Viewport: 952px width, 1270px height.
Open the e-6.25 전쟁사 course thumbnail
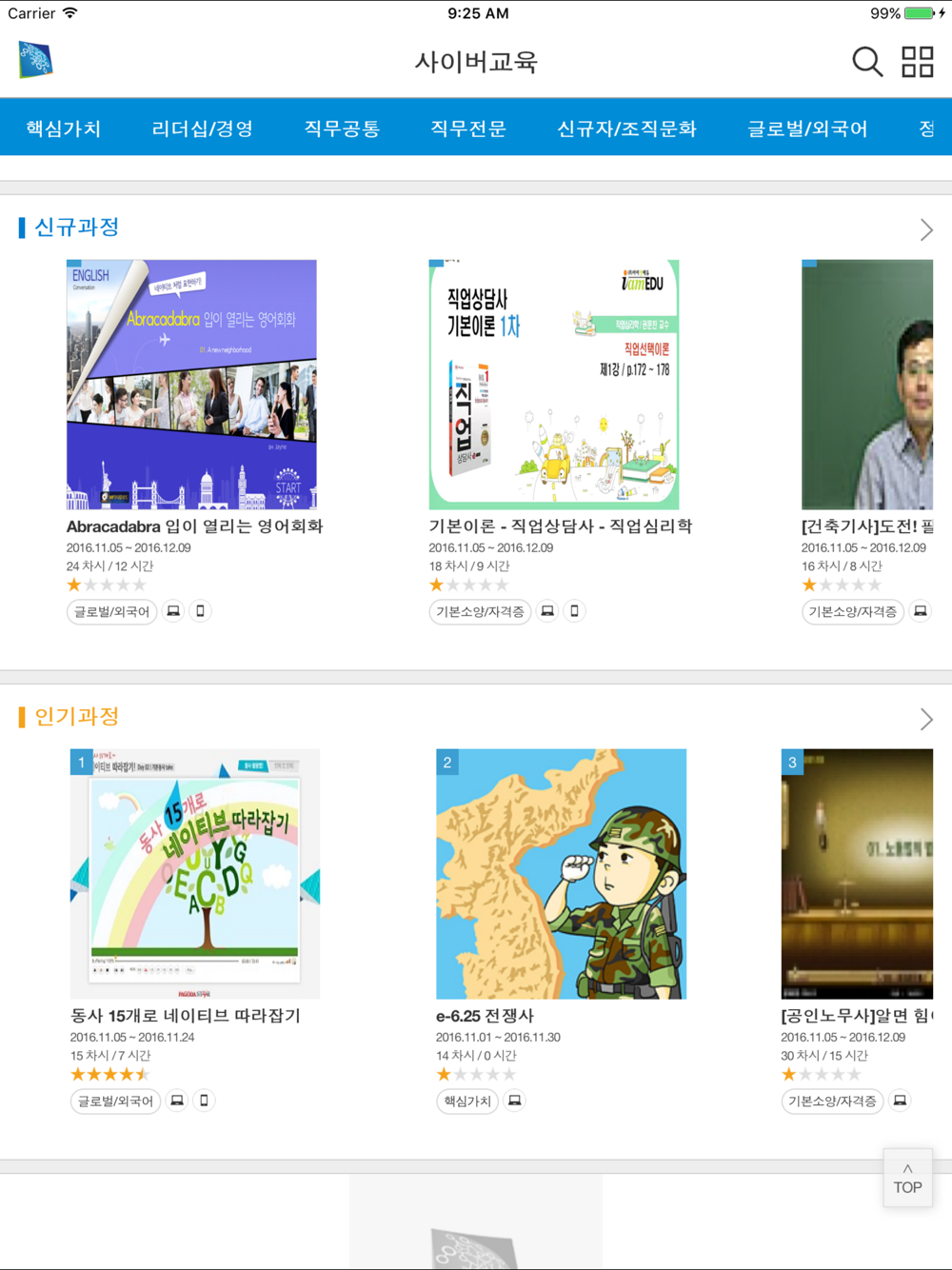[561, 874]
